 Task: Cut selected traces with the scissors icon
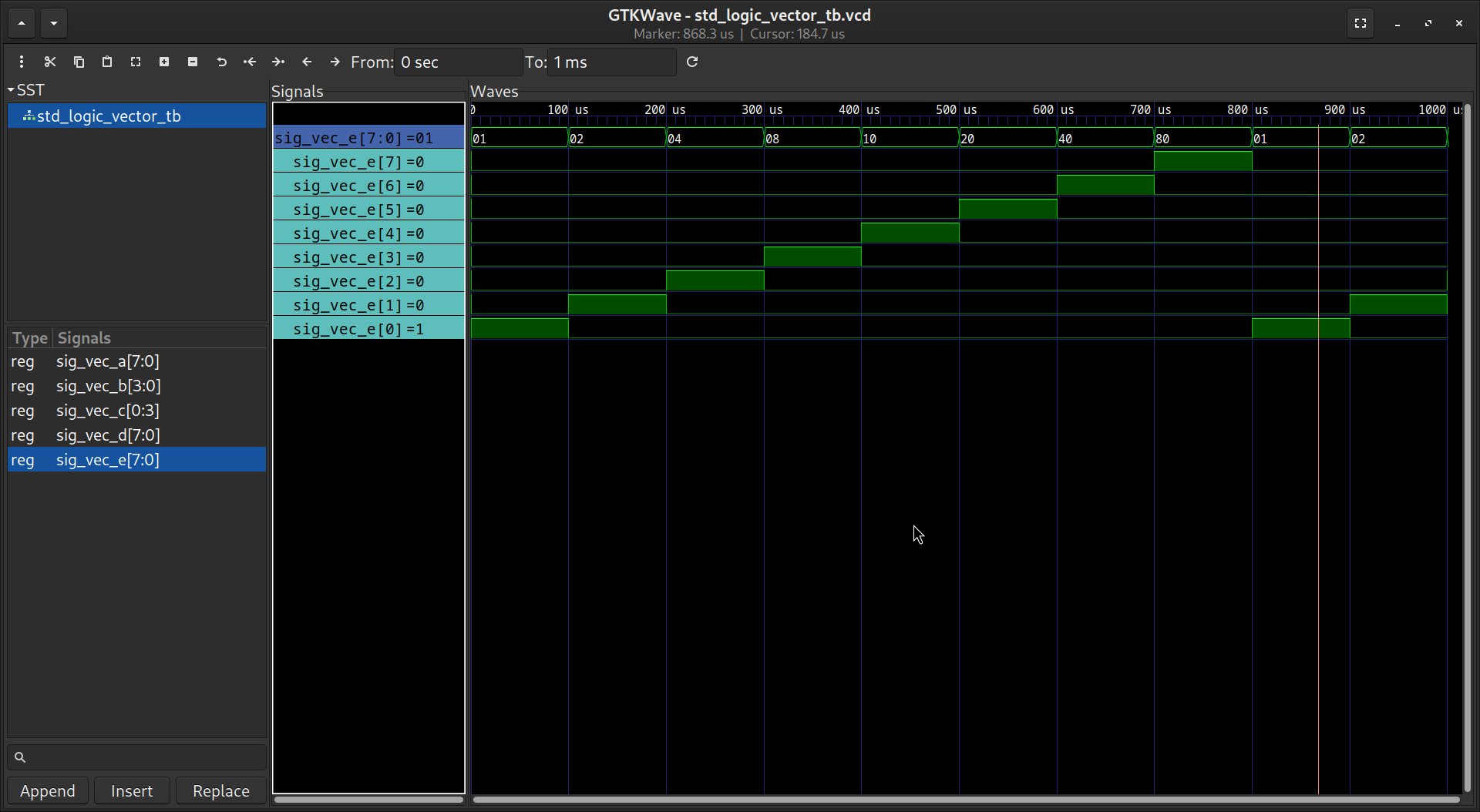[50, 62]
